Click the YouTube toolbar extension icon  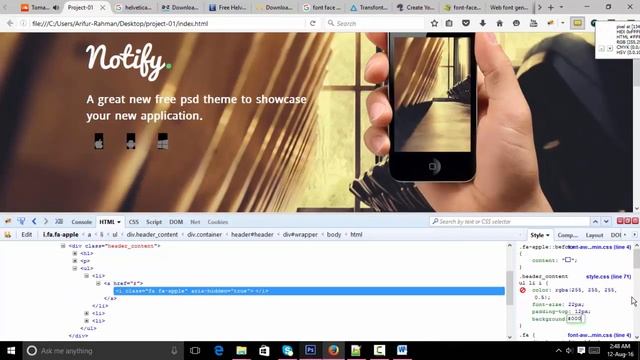(x=533, y=24)
